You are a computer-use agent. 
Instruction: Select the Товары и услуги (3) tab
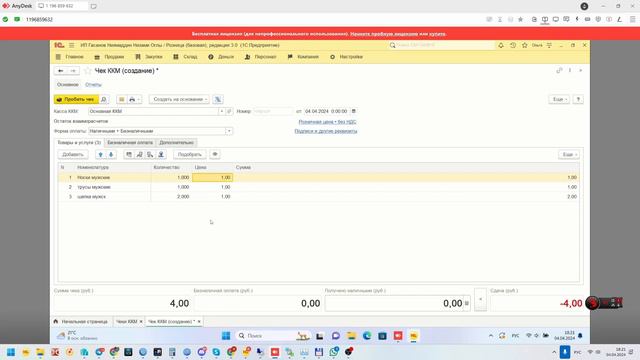pos(79,142)
